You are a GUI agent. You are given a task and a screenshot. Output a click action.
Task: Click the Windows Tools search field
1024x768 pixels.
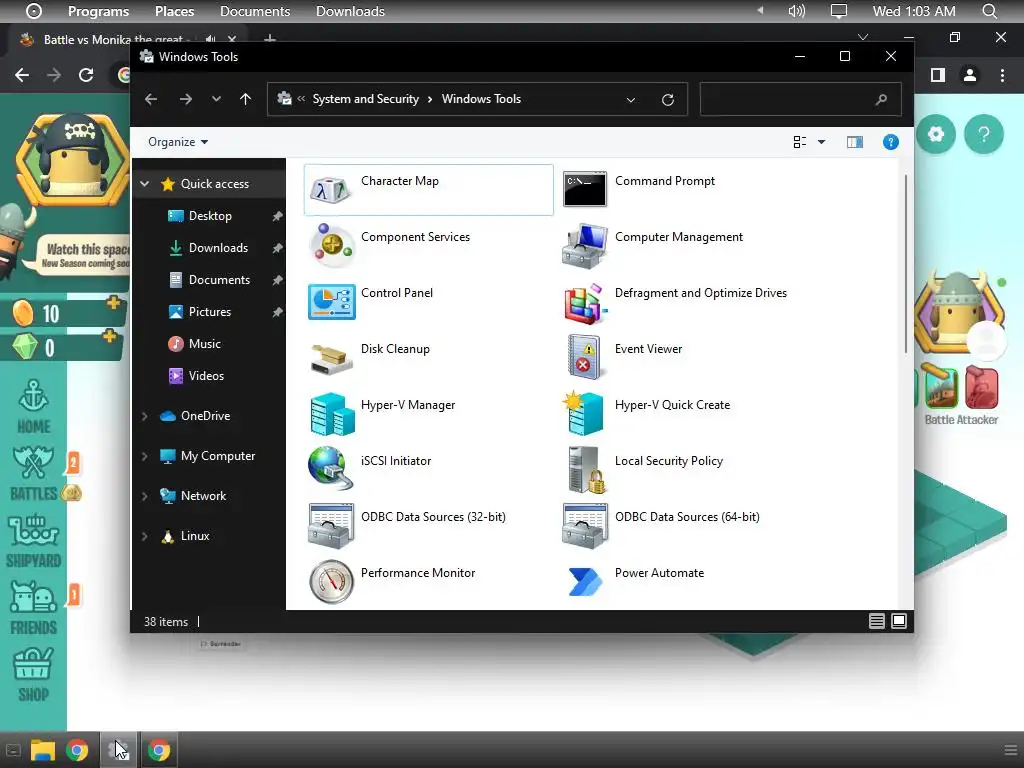[x=801, y=99]
